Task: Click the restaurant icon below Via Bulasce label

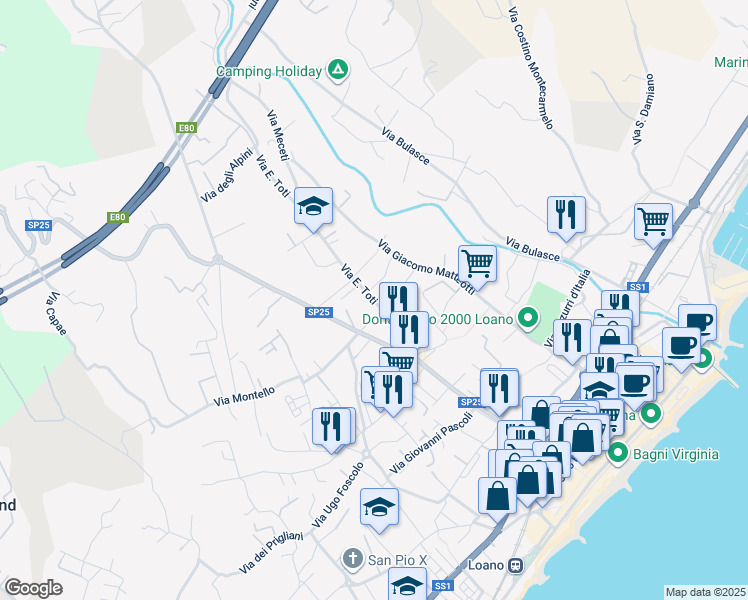Action: [x=566, y=215]
